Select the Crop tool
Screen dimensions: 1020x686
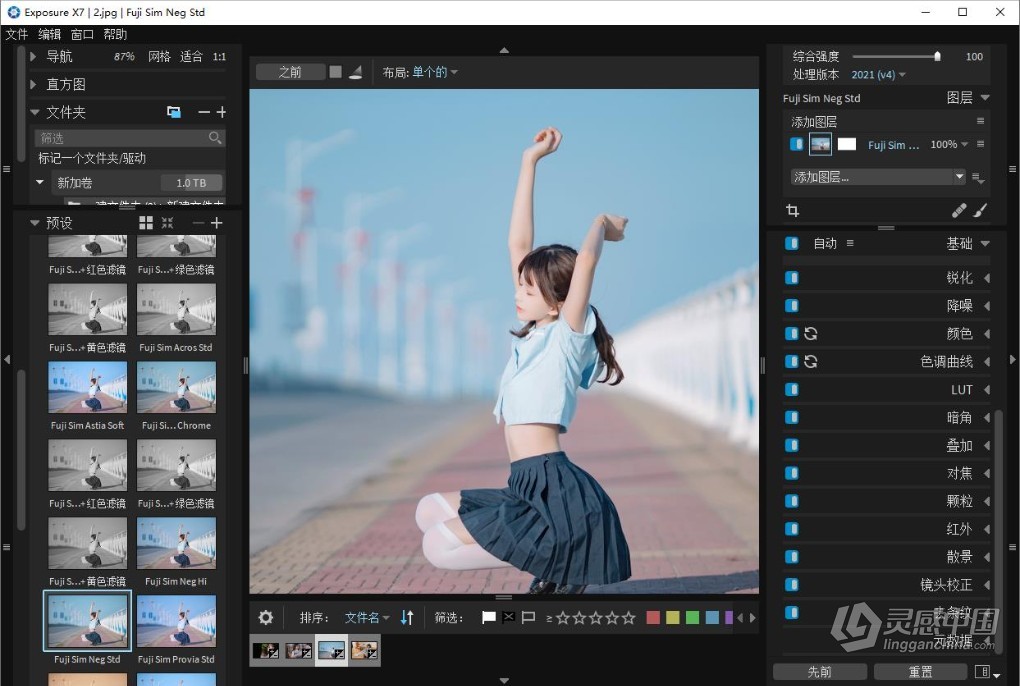(x=793, y=210)
